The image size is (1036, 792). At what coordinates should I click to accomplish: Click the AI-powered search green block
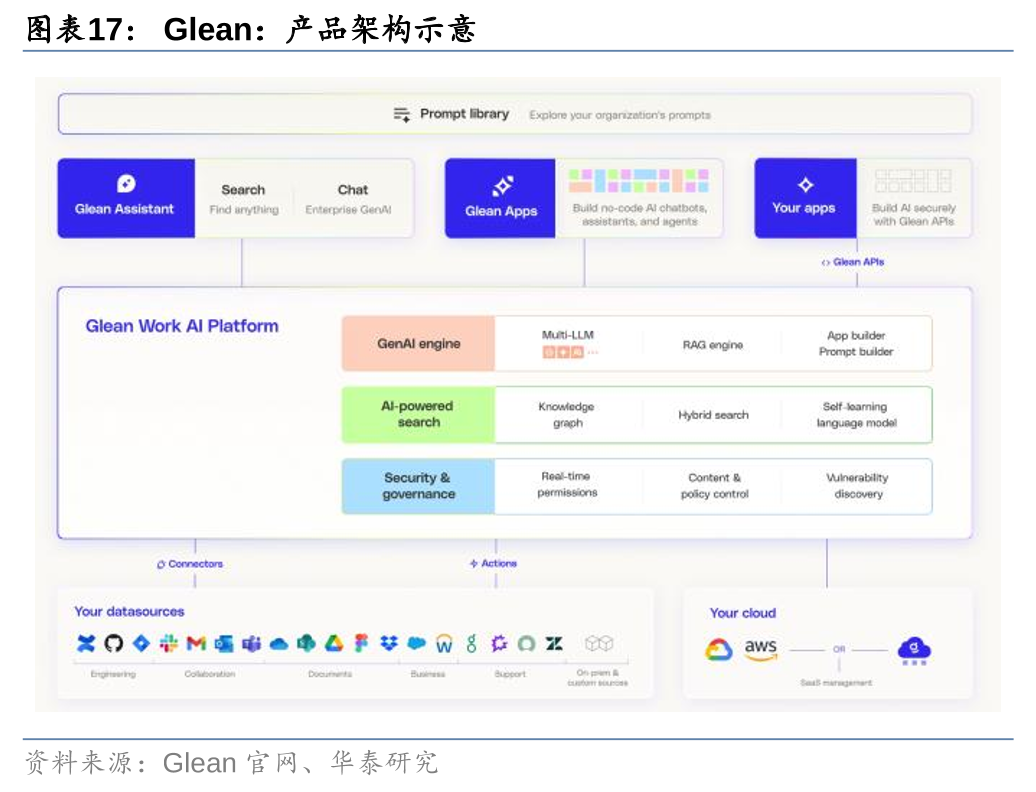click(418, 415)
